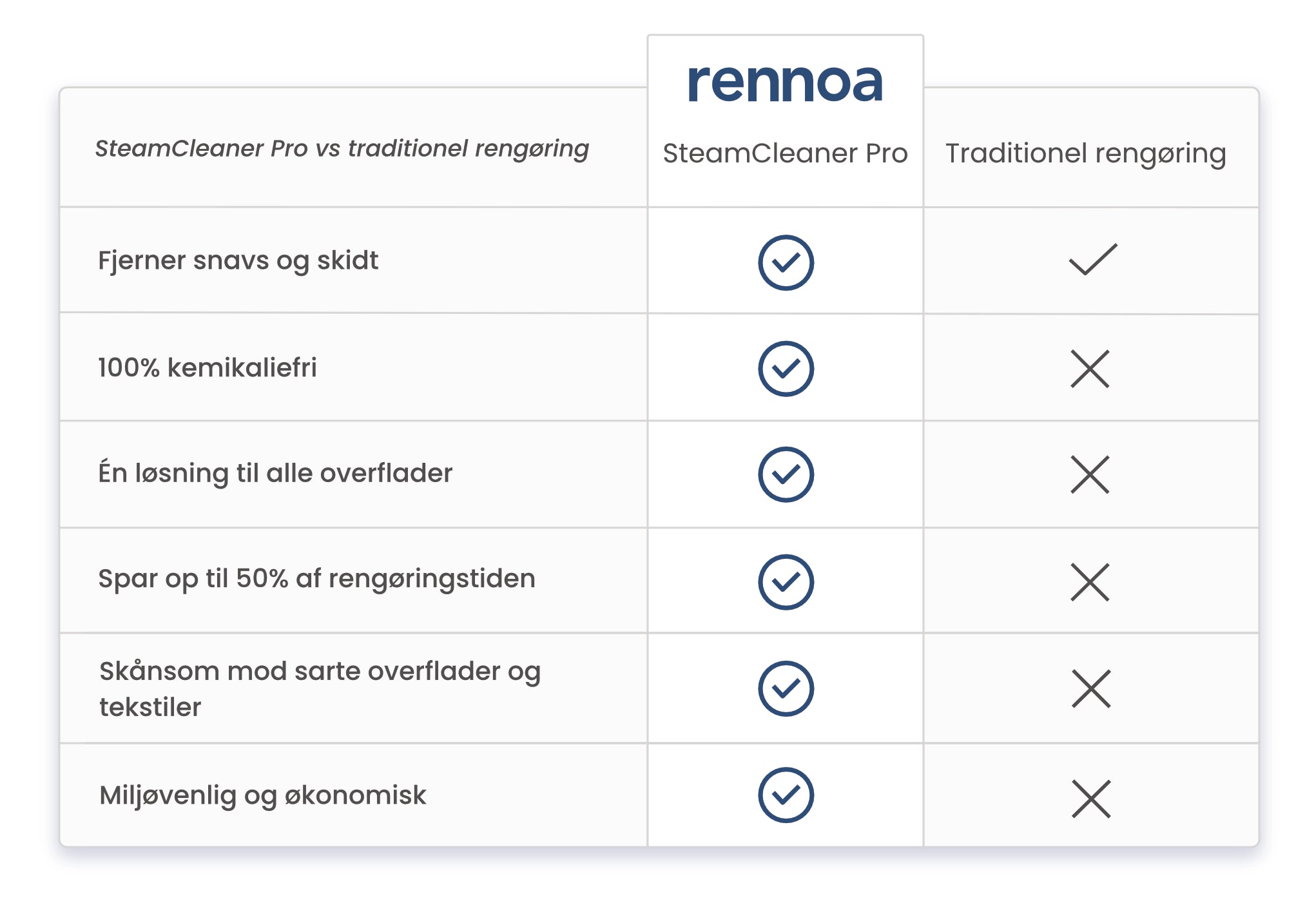The height and width of the screenshot is (903, 1316).
Task: Click SteamCleaner checkmark for 100% kemikaliefri
Action: [786, 368]
